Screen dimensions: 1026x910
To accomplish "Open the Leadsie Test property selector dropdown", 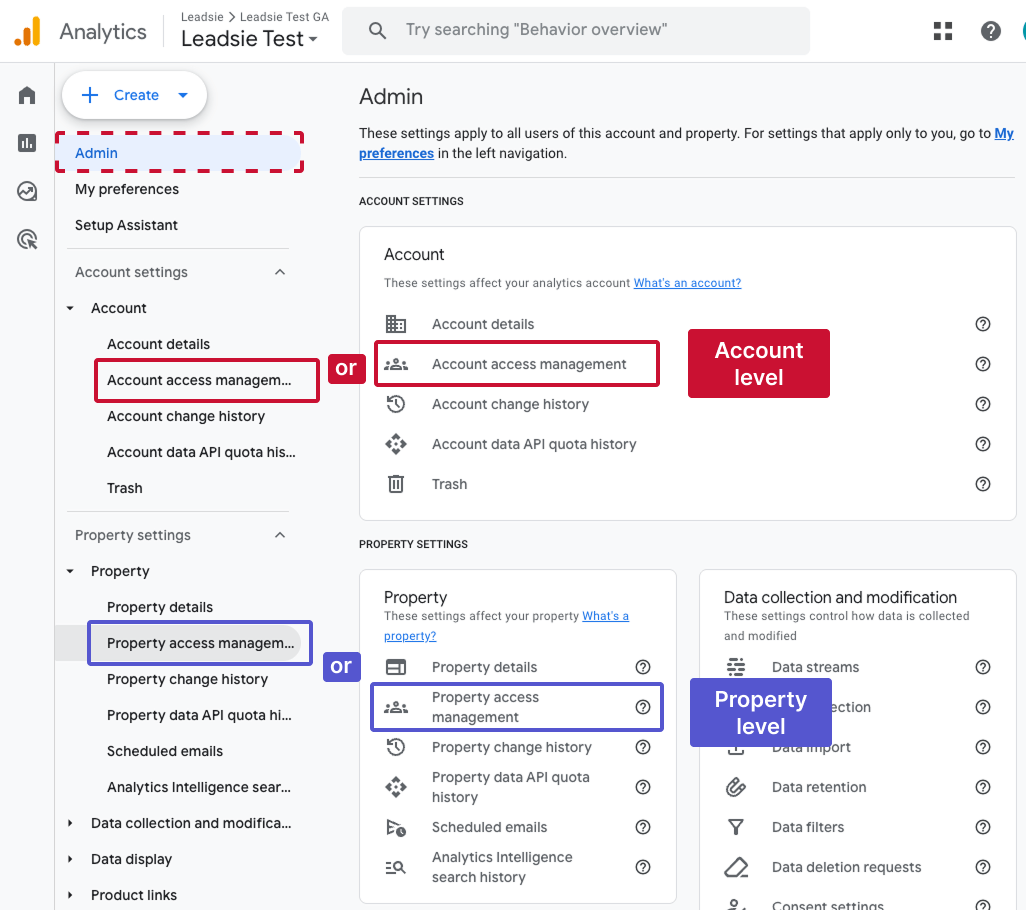I will (249, 39).
